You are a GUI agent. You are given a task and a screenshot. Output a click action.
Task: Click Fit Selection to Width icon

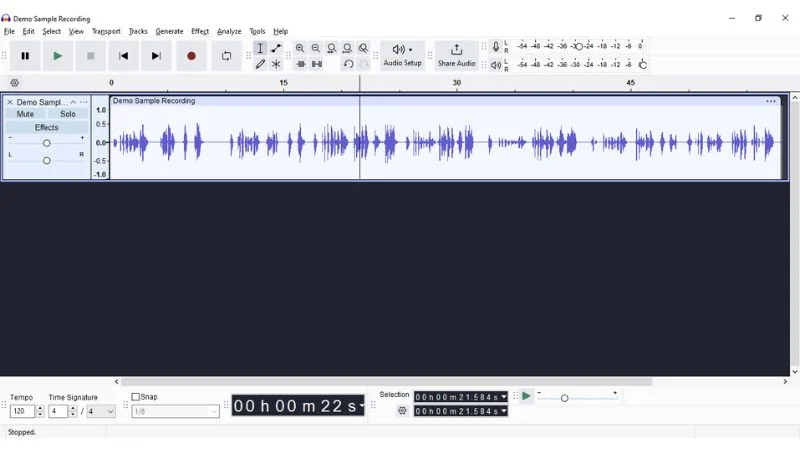332,48
